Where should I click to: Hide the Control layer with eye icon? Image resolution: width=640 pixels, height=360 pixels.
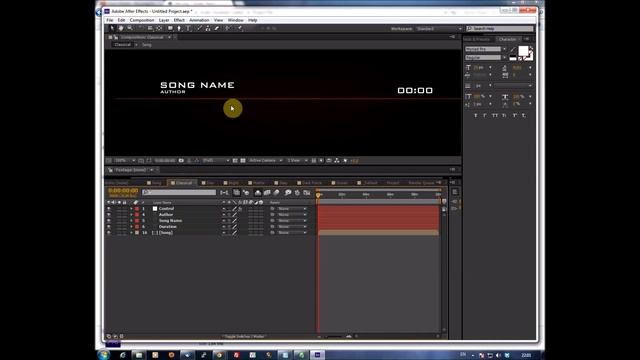(x=109, y=209)
